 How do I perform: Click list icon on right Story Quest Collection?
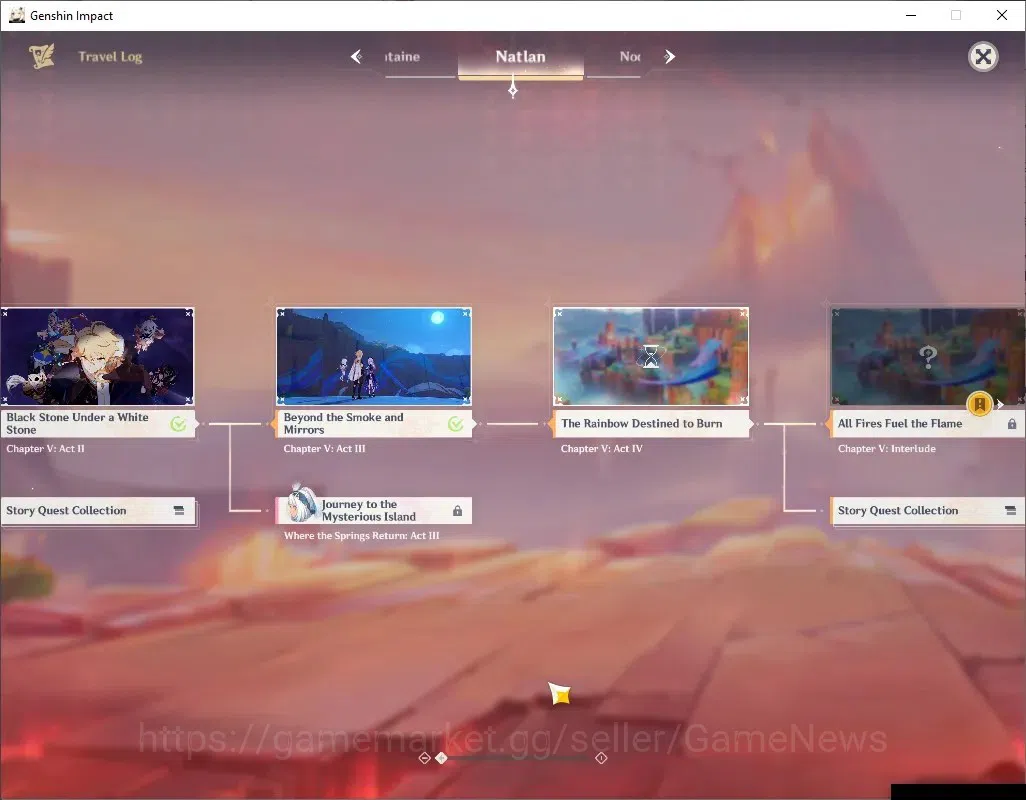[x=1010, y=510]
